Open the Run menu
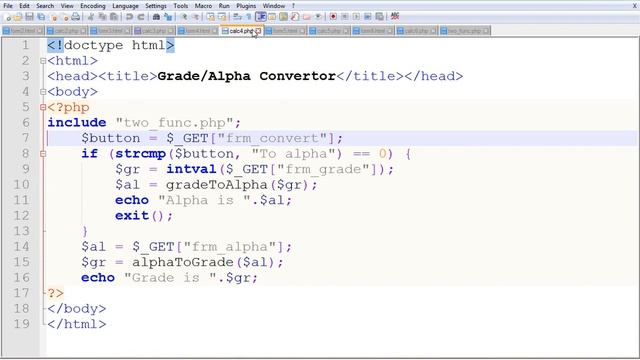 [x=224, y=6]
